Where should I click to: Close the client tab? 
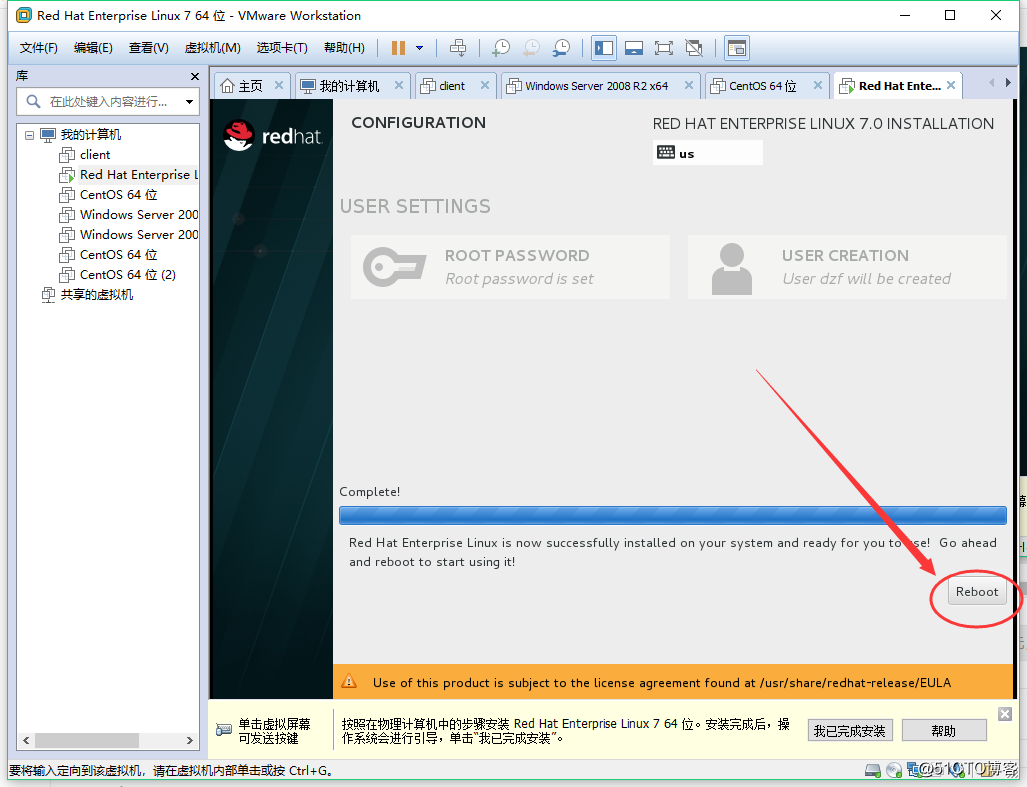point(485,85)
